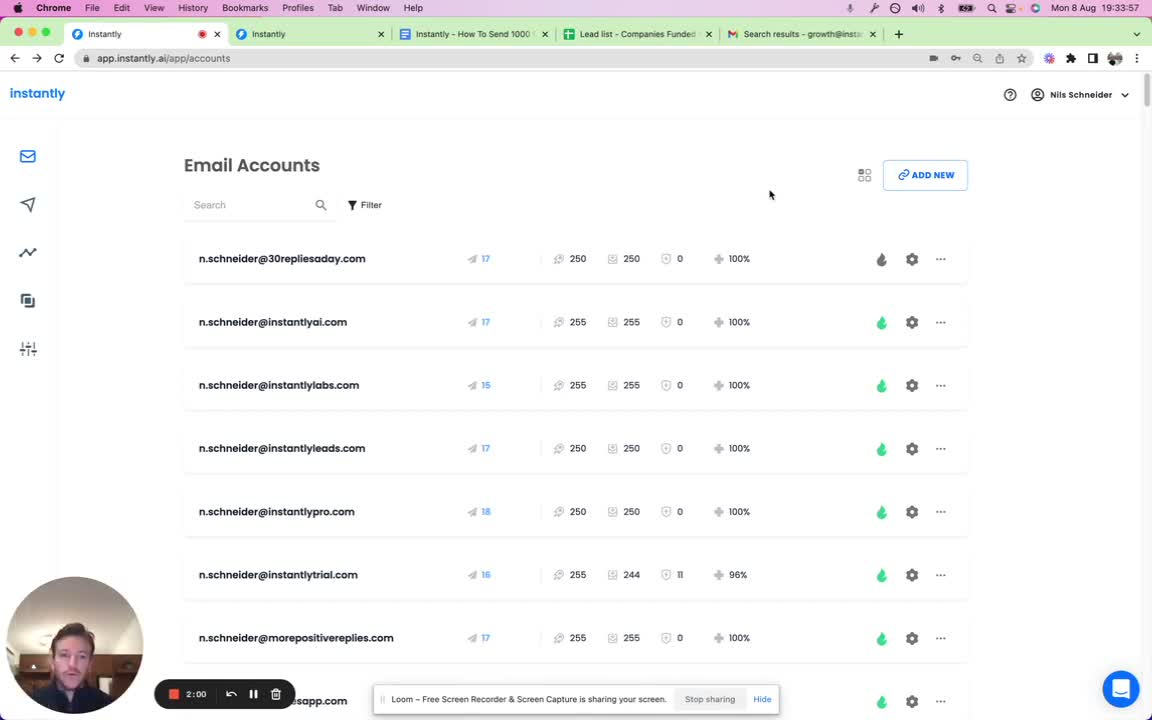
Task: Open more options for instantlylabs.com account
Action: [940, 386]
